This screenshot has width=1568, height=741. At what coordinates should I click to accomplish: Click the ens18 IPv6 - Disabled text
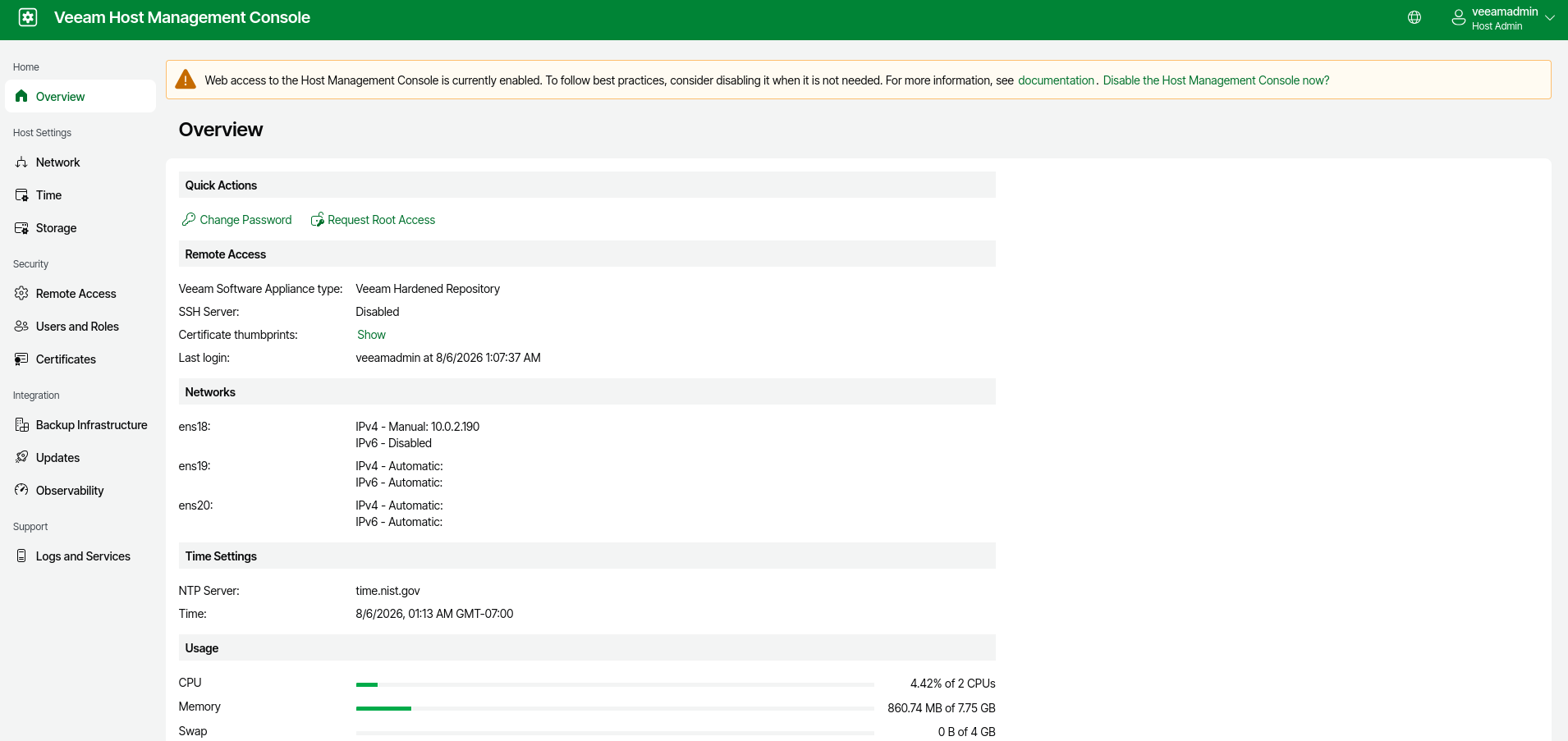[x=393, y=443]
